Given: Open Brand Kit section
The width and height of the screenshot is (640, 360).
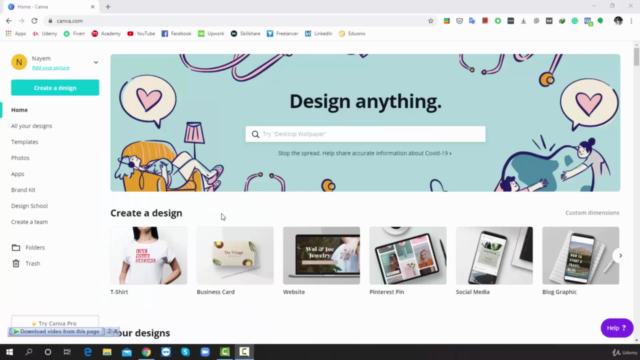Looking at the screenshot, I should [23, 190].
